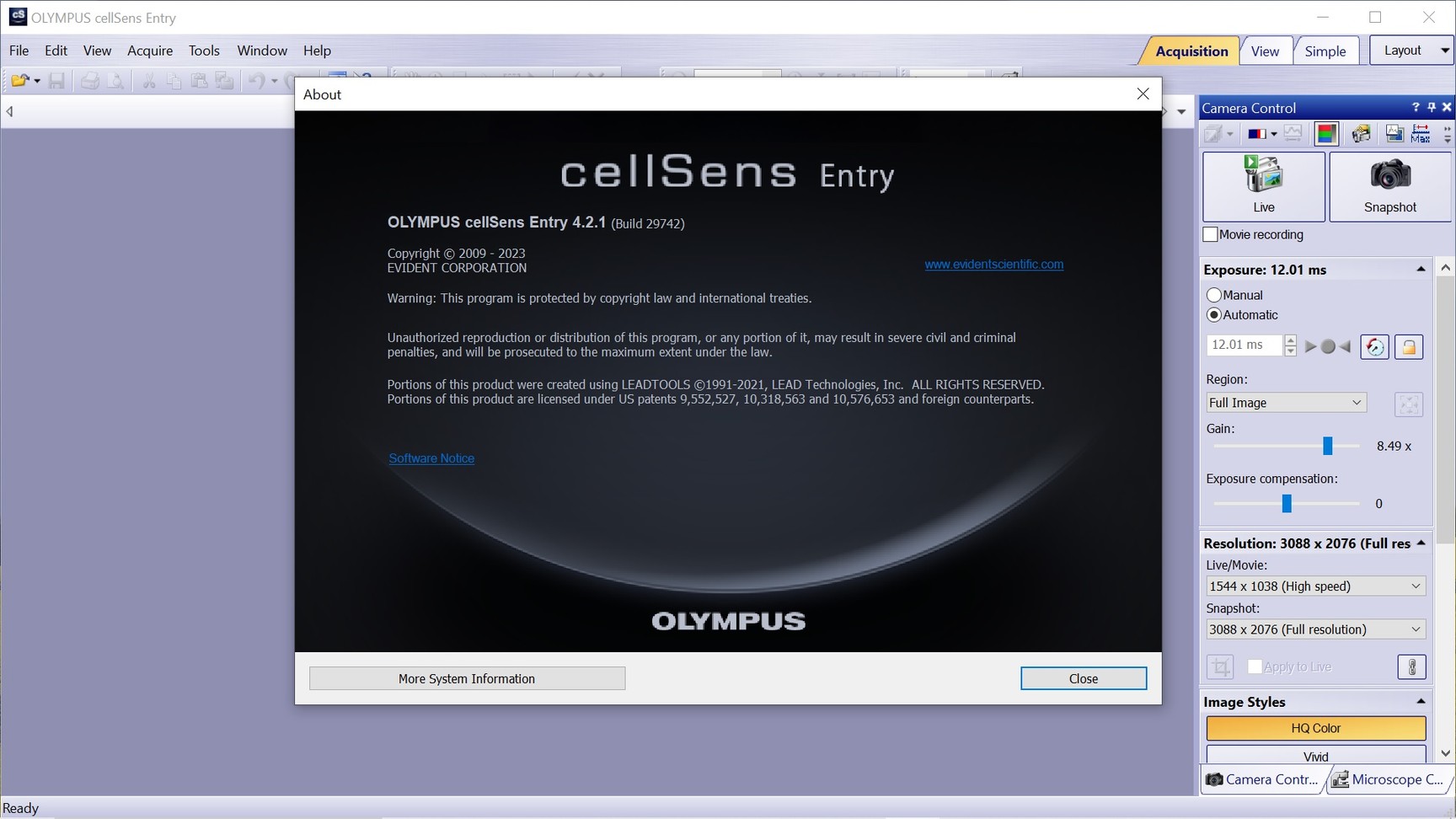Select the Camera Control bottom tab
The image size is (1456, 819).
click(x=1263, y=779)
